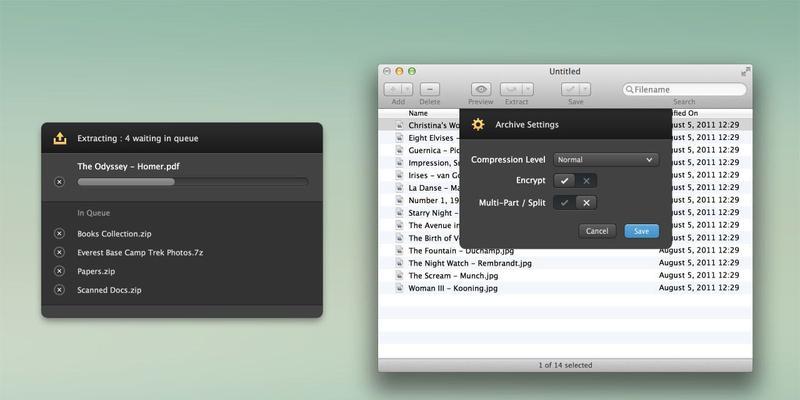This screenshot has height=400, width=800.
Task: Disable Encrypt with the X toggle
Action: (587, 181)
